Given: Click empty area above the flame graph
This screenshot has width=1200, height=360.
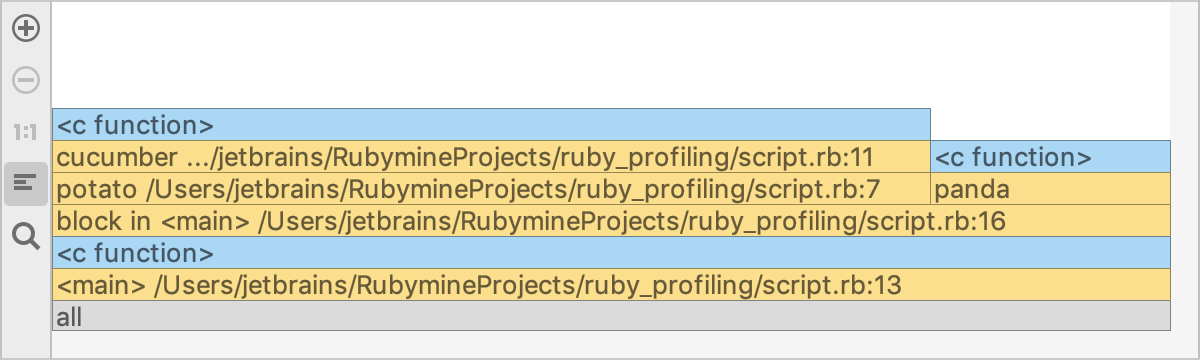Looking at the screenshot, I should coord(611,55).
